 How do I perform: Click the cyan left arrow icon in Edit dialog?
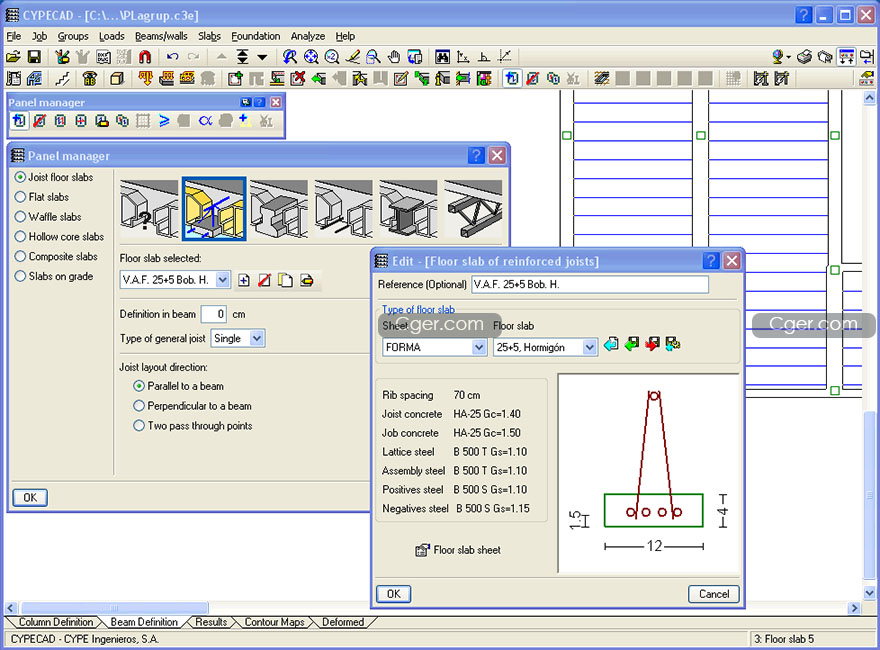pos(611,344)
